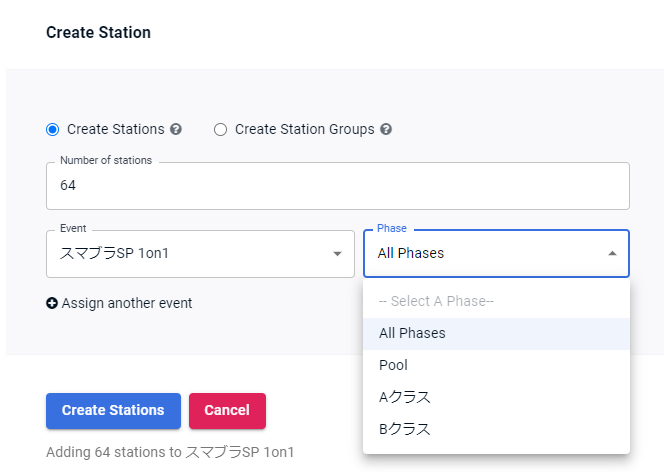Click the Assign another event link

(x=127, y=303)
